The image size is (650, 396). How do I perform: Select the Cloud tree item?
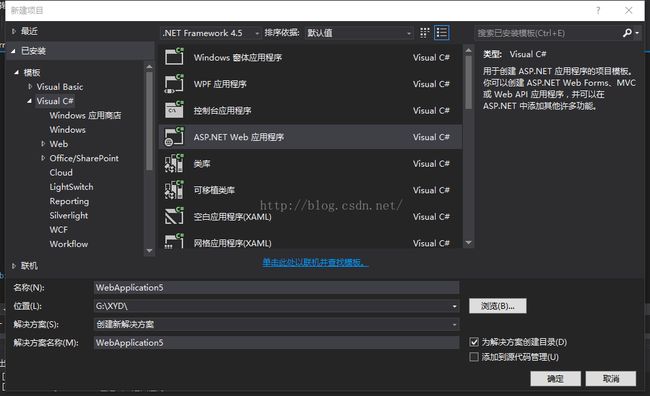click(x=61, y=172)
